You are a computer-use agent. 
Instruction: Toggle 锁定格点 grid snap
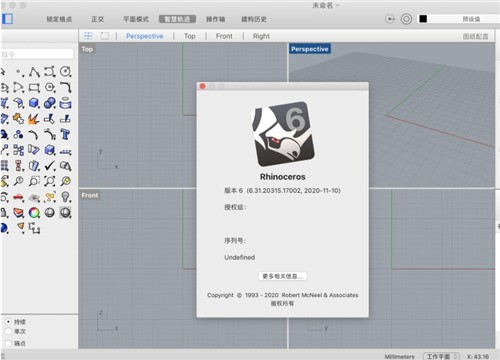tap(59, 19)
